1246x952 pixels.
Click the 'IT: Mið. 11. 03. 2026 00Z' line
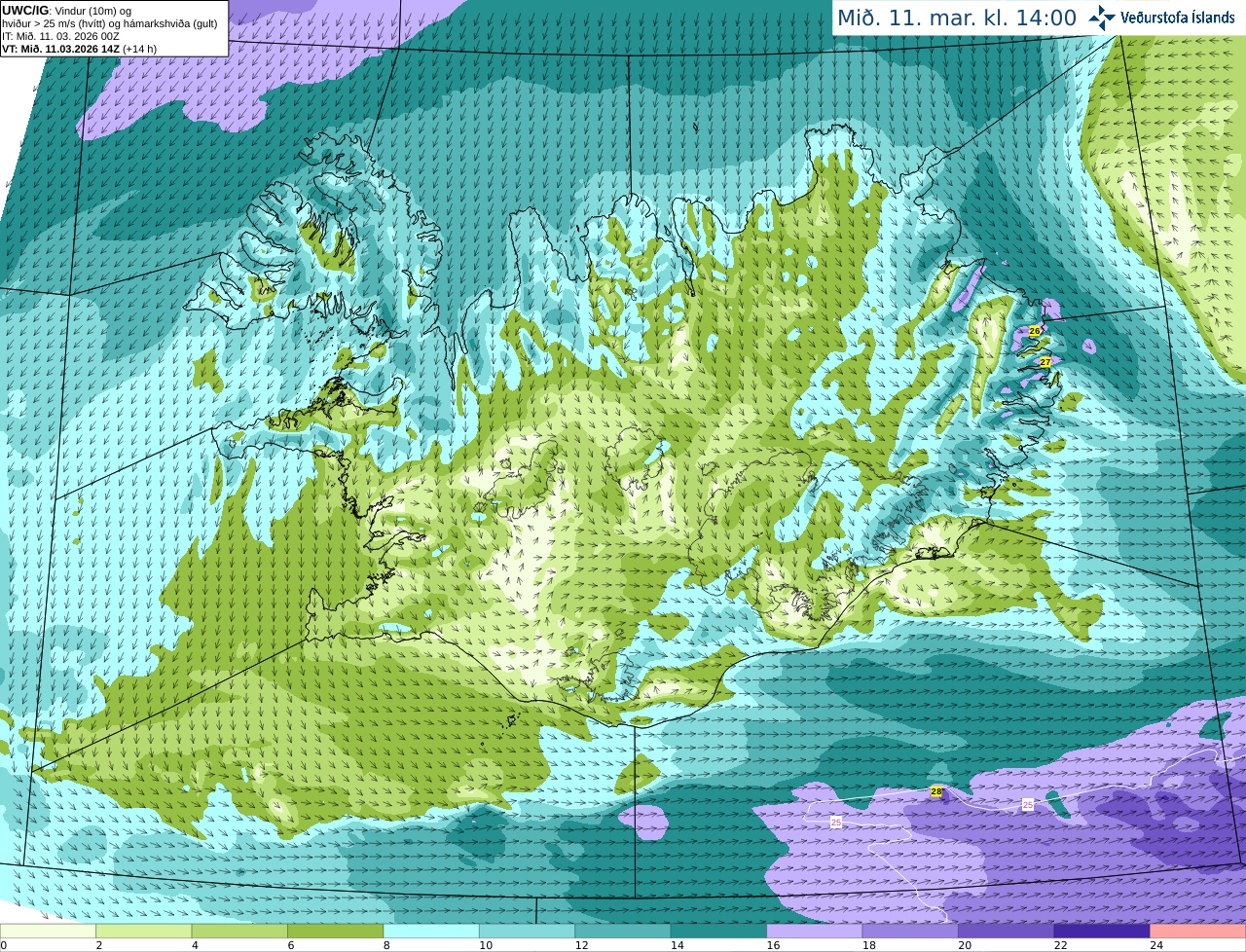(x=60, y=36)
